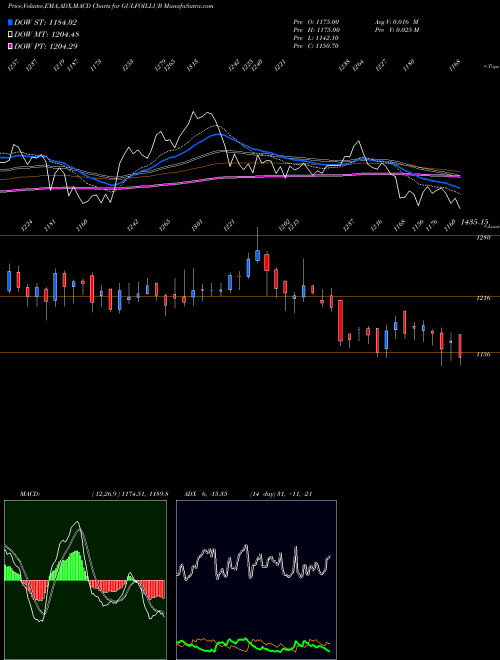500x660 pixels.
Task: Select the 'DOW PT: 1204.29' legend text
Action: click(x=45, y=46)
